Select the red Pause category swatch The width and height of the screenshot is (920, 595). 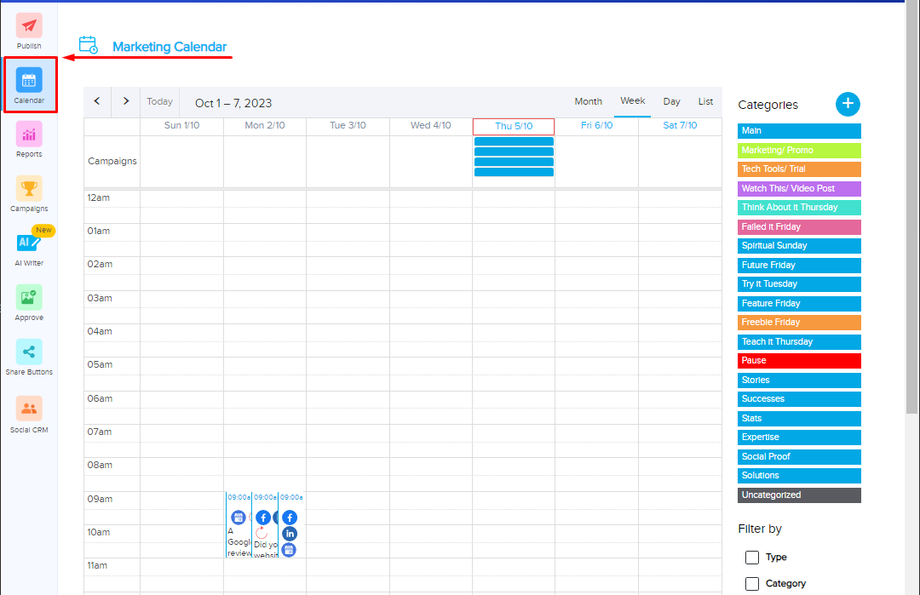pyautogui.click(x=799, y=360)
